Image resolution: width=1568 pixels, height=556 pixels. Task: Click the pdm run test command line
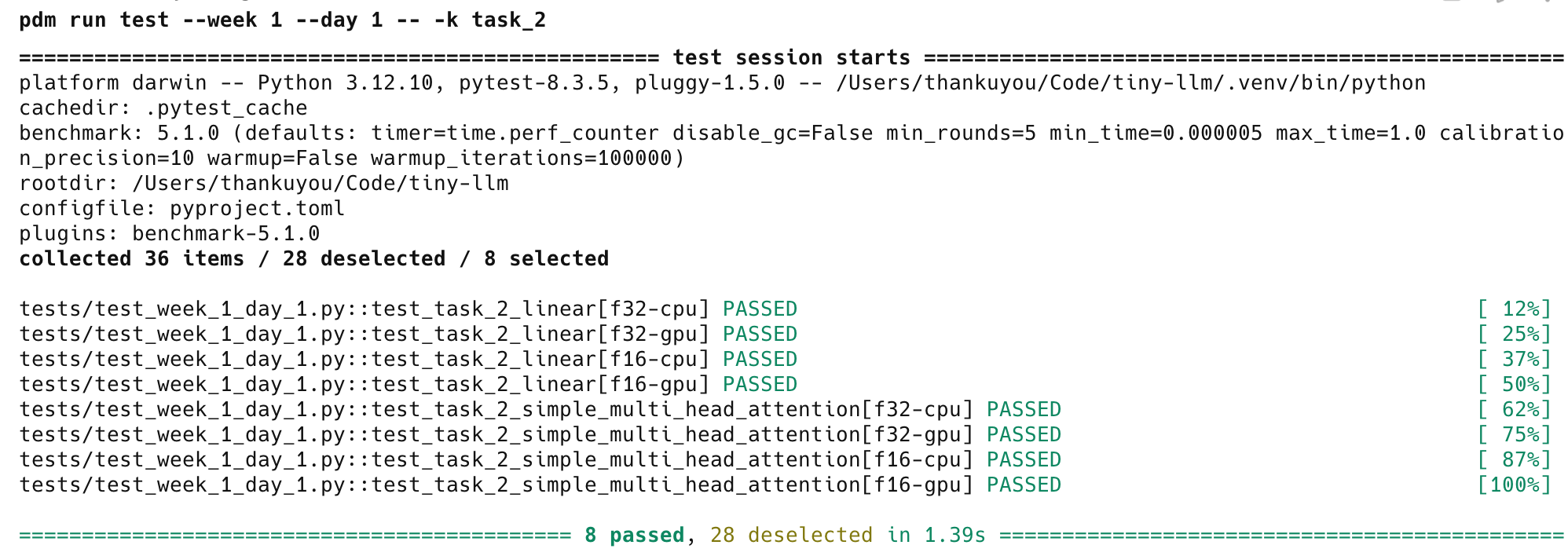(x=283, y=20)
